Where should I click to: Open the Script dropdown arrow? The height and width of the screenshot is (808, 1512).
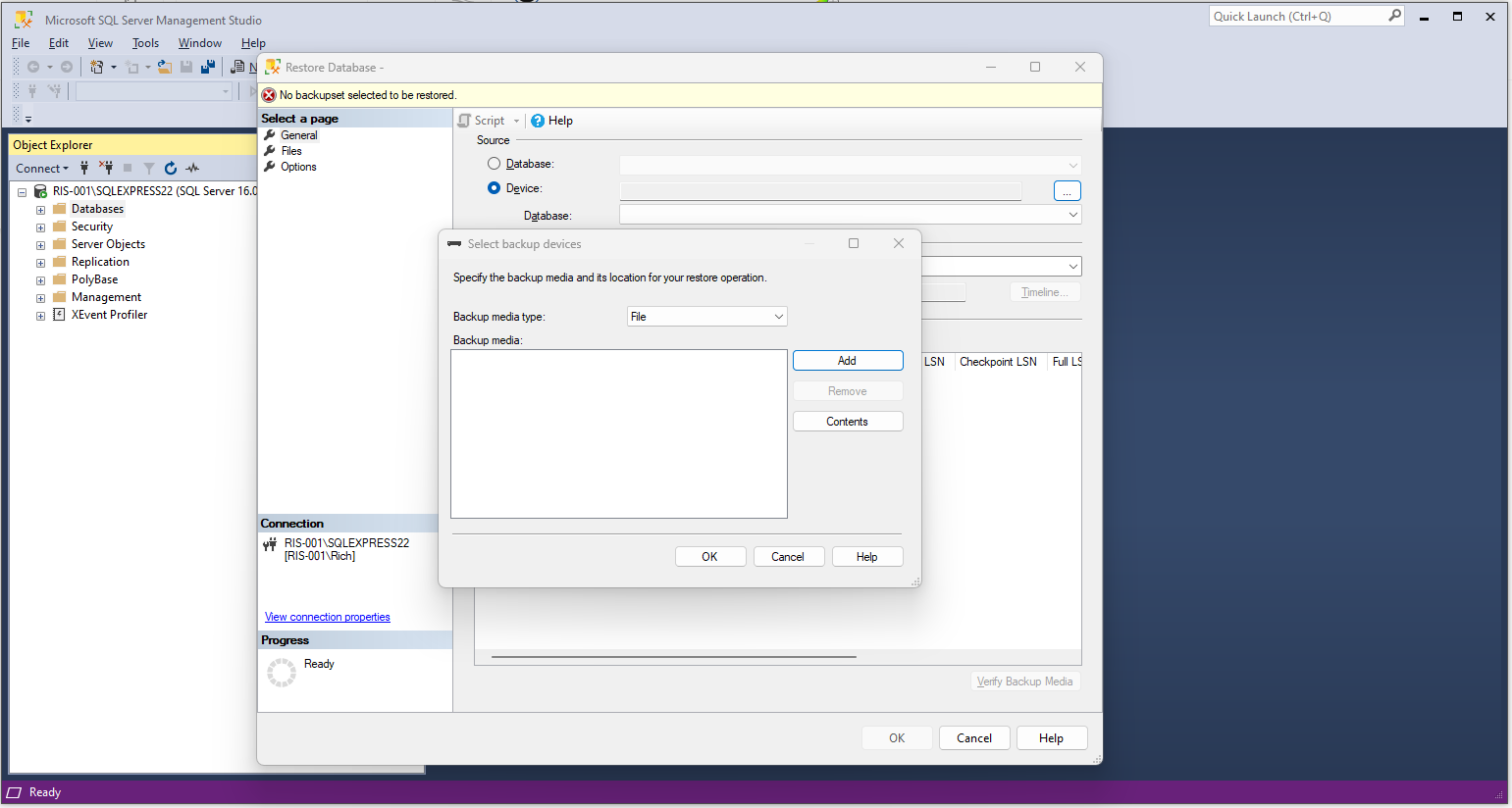click(x=517, y=122)
